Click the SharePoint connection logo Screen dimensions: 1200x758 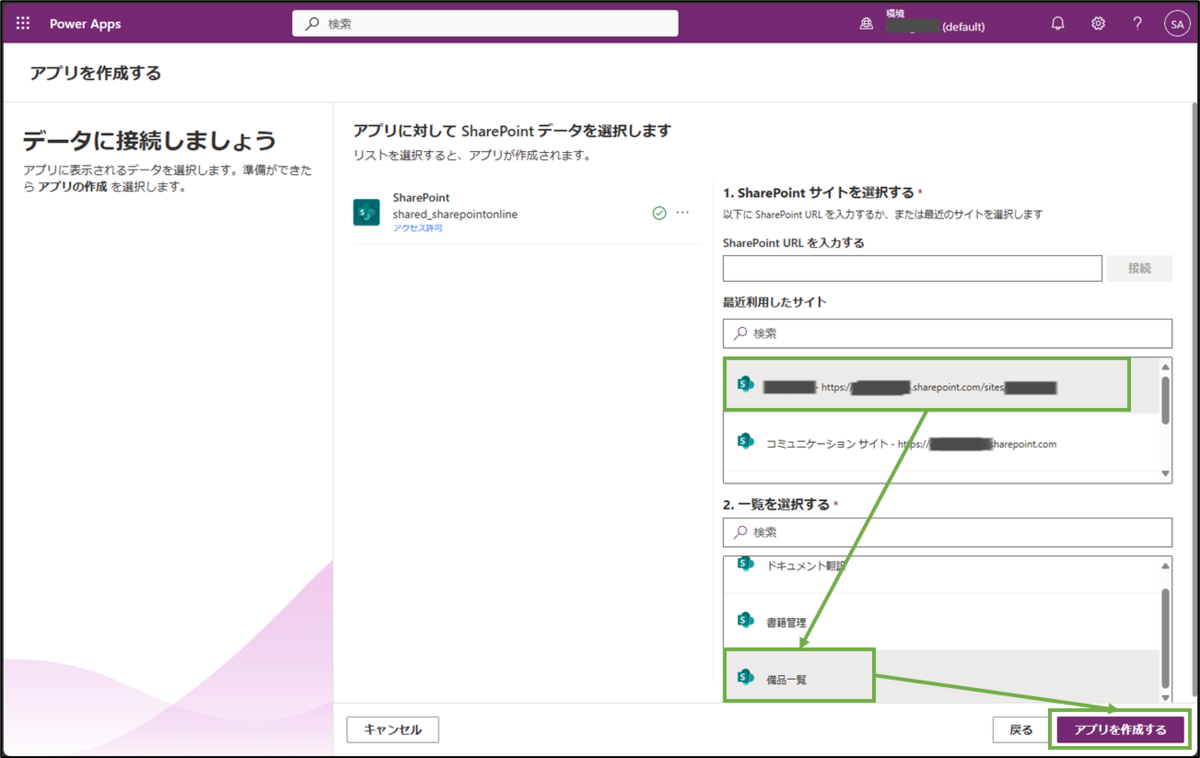pos(366,213)
